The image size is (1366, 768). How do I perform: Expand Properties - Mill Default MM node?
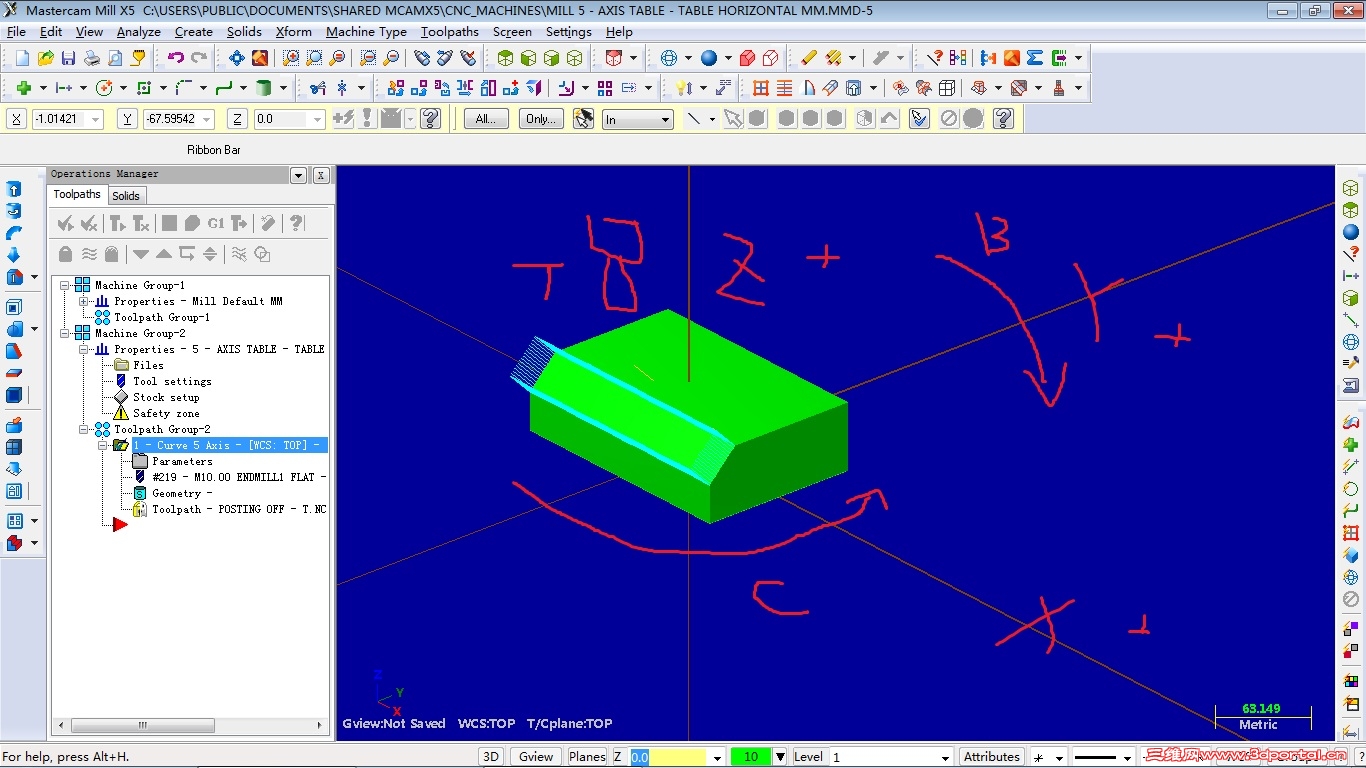point(84,301)
